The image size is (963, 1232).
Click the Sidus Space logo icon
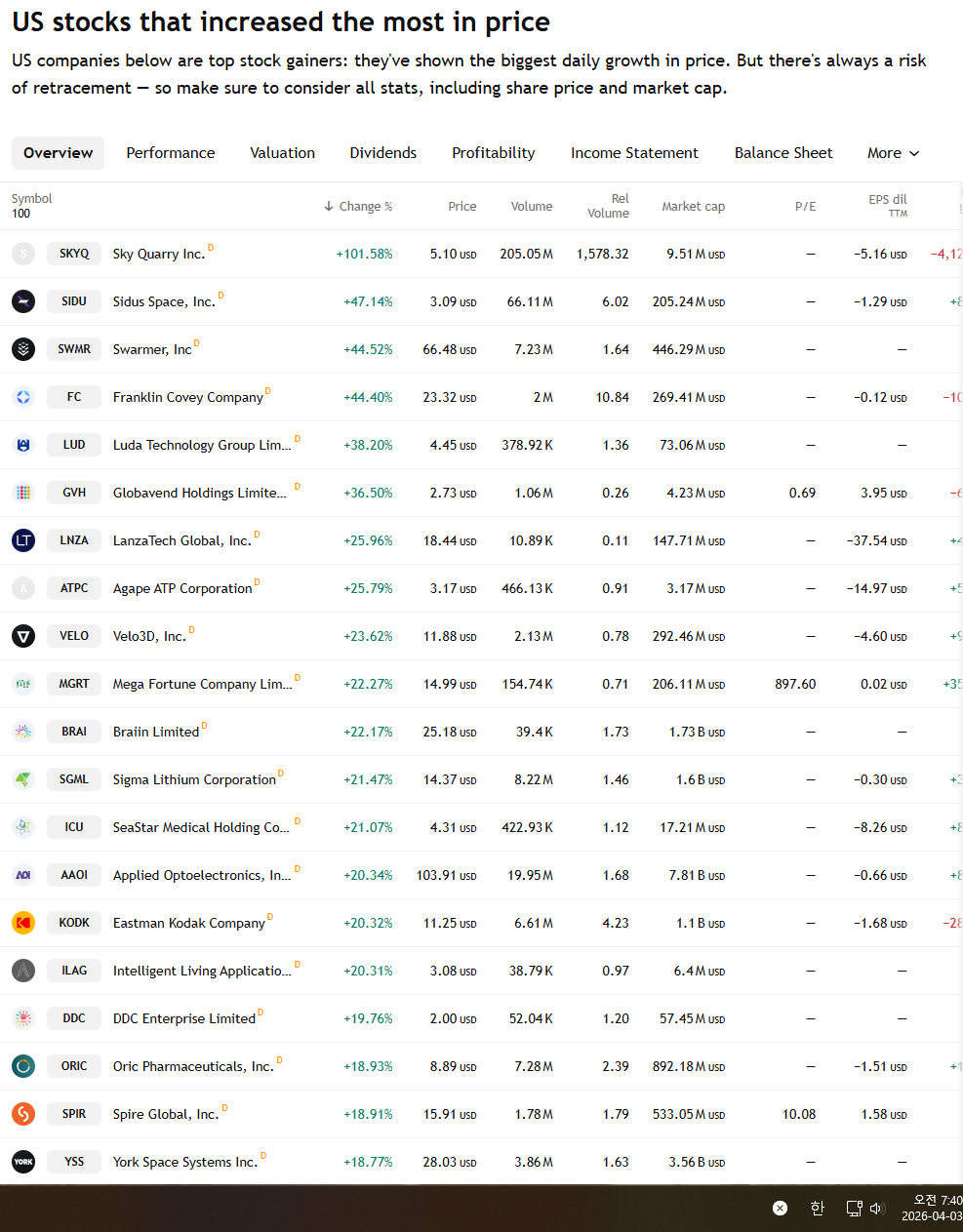point(23,301)
